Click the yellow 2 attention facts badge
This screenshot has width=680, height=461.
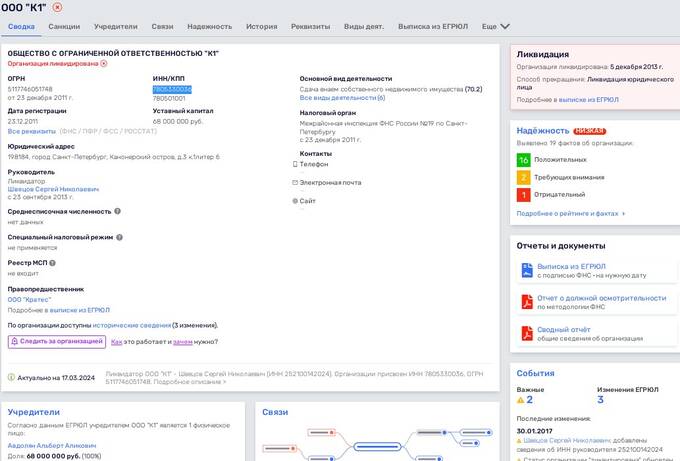(523, 177)
